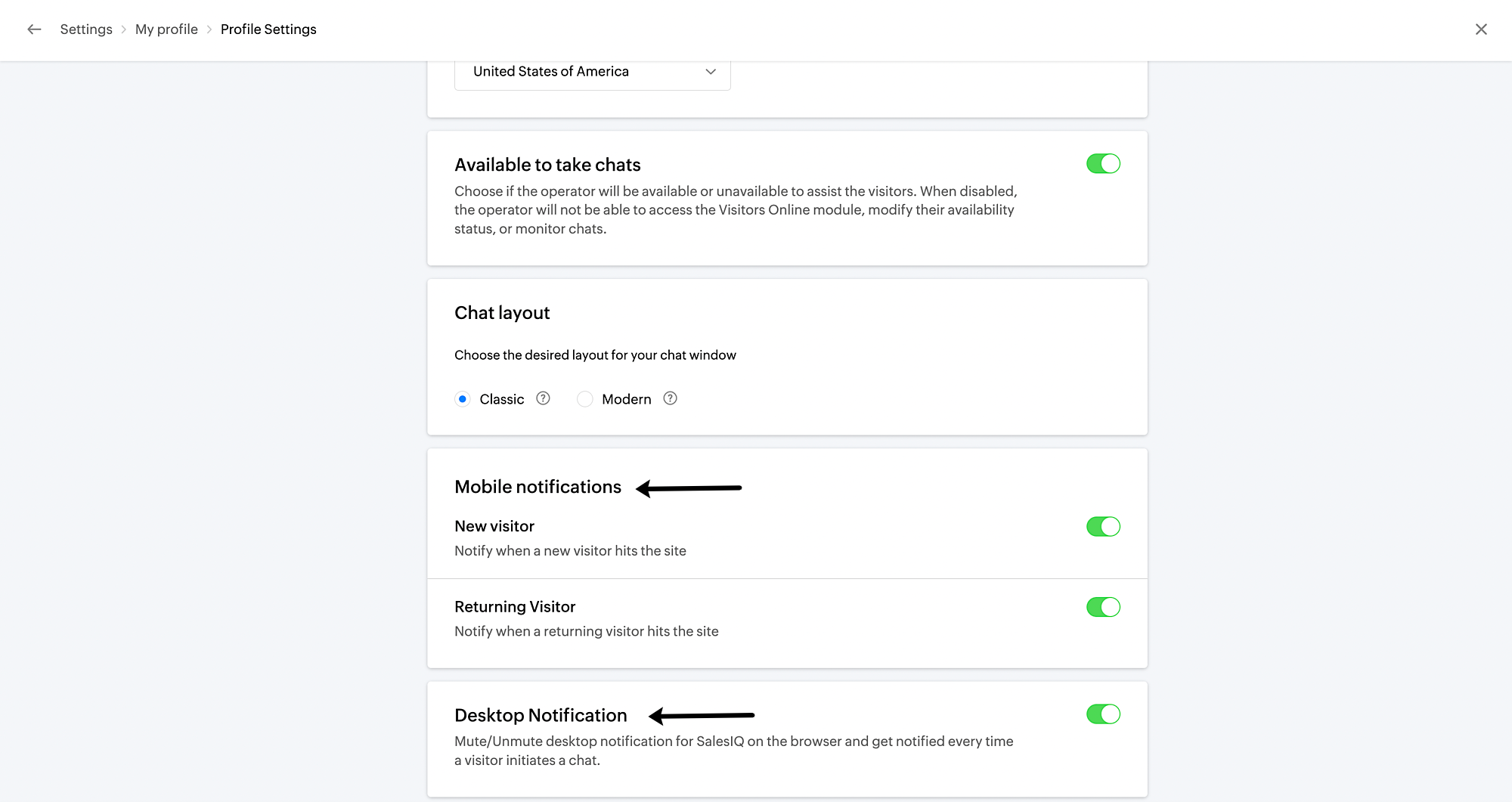The height and width of the screenshot is (802, 1512).
Task: Click the back arrow icon
Action: (34, 29)
